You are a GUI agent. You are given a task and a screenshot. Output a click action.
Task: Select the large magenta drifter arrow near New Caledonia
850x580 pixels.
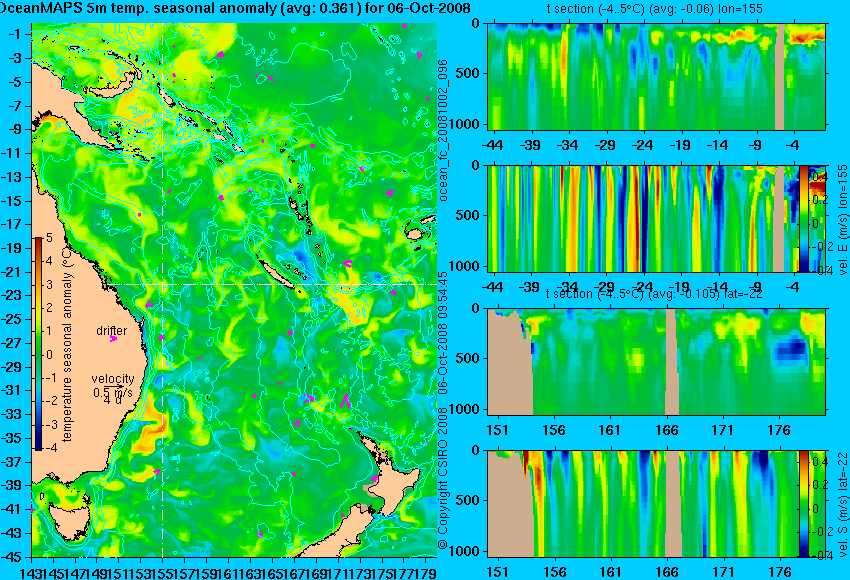pos(347,263)
